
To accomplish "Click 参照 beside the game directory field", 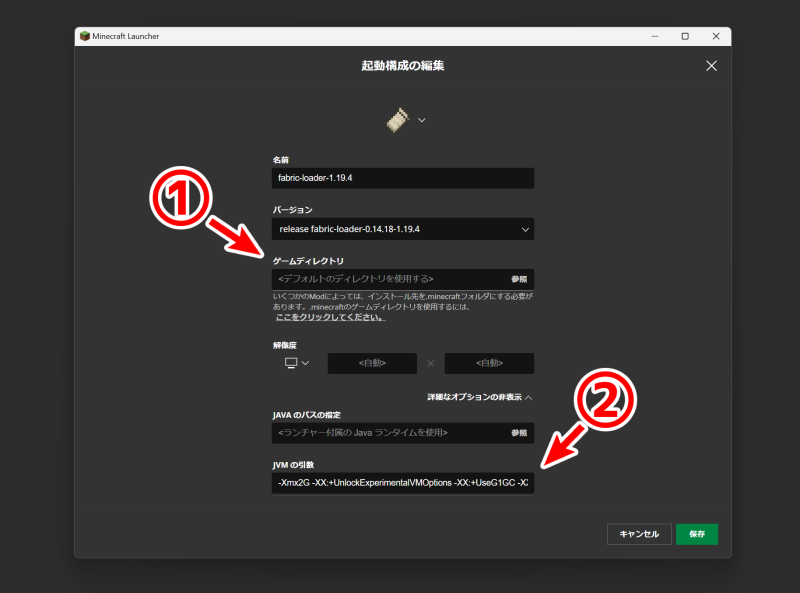I will 519,279.
